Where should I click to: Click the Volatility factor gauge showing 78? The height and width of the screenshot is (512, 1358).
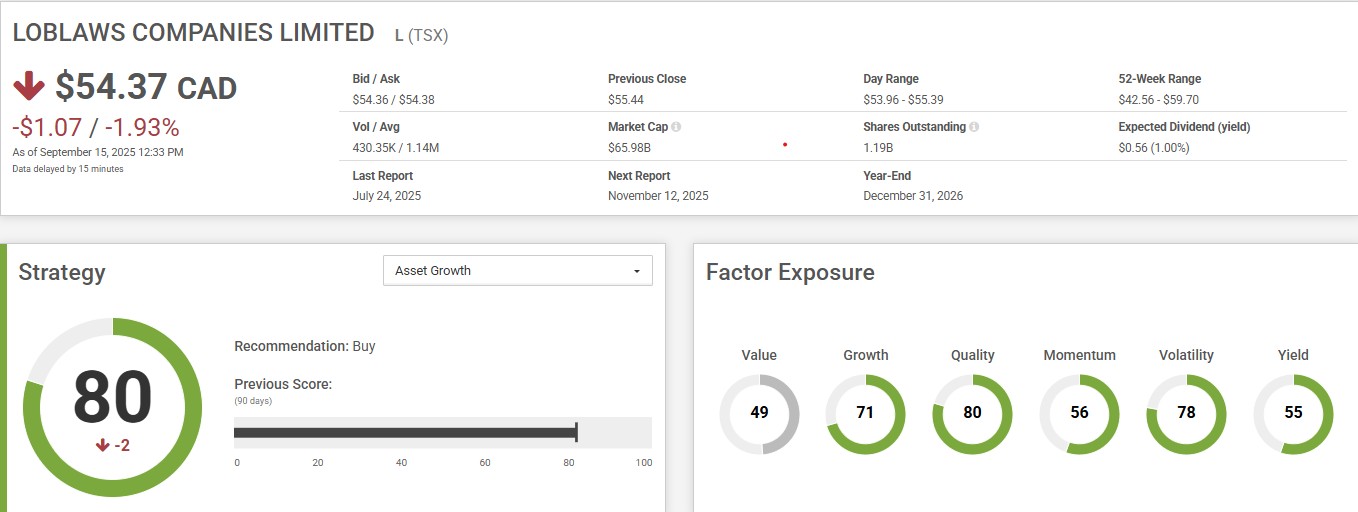pyautogui.click(x=1186, y=414)
